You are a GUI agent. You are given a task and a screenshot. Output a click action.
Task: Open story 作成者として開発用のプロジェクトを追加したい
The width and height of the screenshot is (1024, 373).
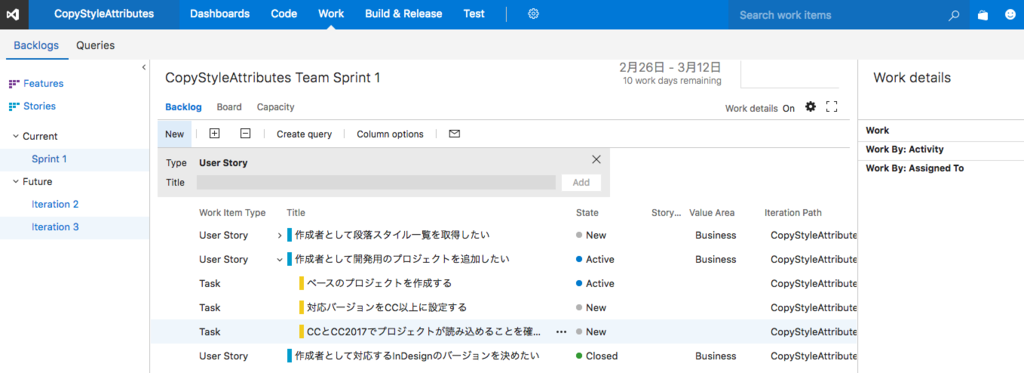click(x=402, y=259)
